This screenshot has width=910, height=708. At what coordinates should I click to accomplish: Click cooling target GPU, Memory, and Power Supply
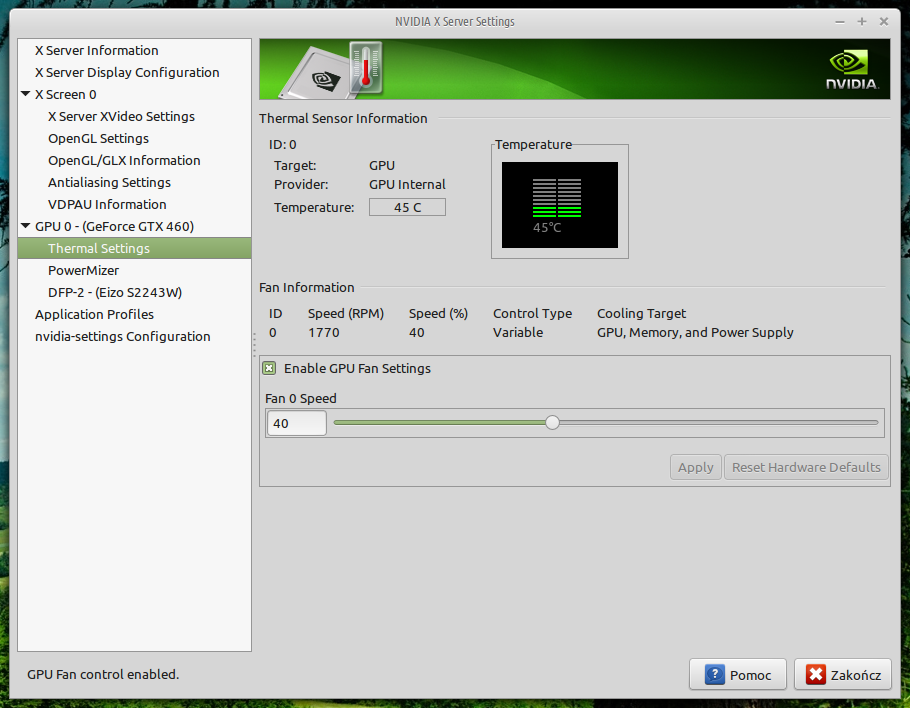click(x=695, y=333)
